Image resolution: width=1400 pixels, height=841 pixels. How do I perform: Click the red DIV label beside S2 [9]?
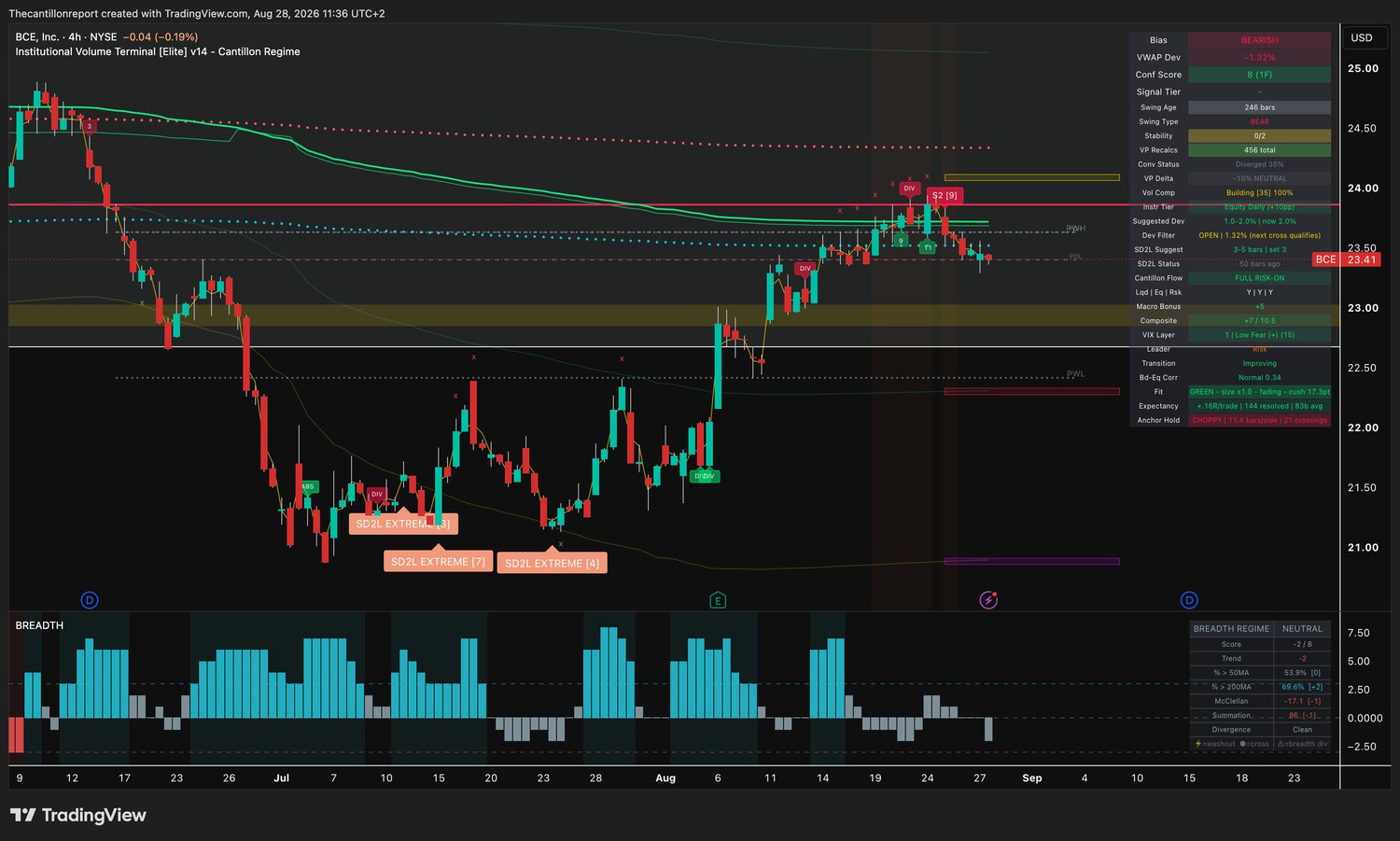point(909,189)
